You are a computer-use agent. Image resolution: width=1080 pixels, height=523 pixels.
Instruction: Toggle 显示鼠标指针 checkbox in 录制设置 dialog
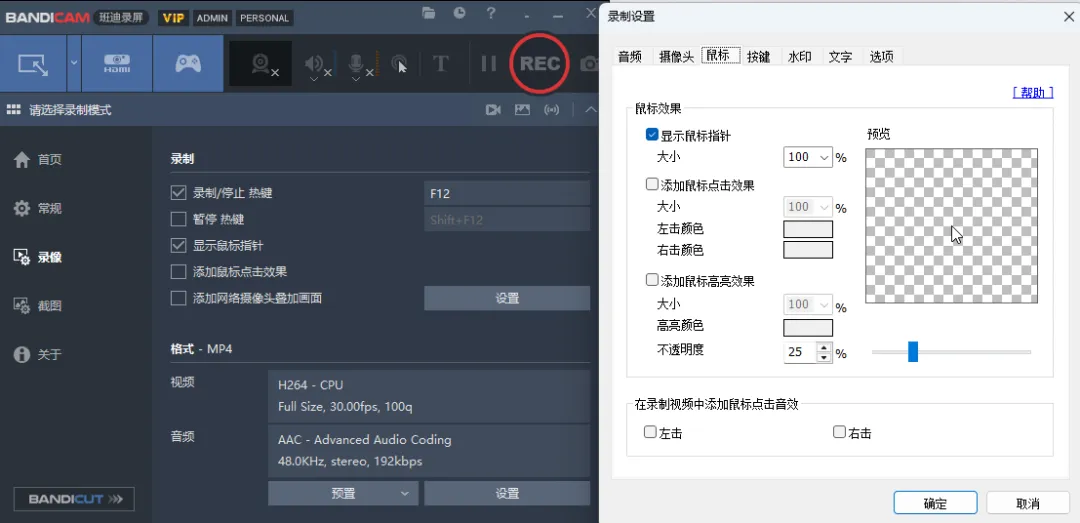tap(652, 135)
